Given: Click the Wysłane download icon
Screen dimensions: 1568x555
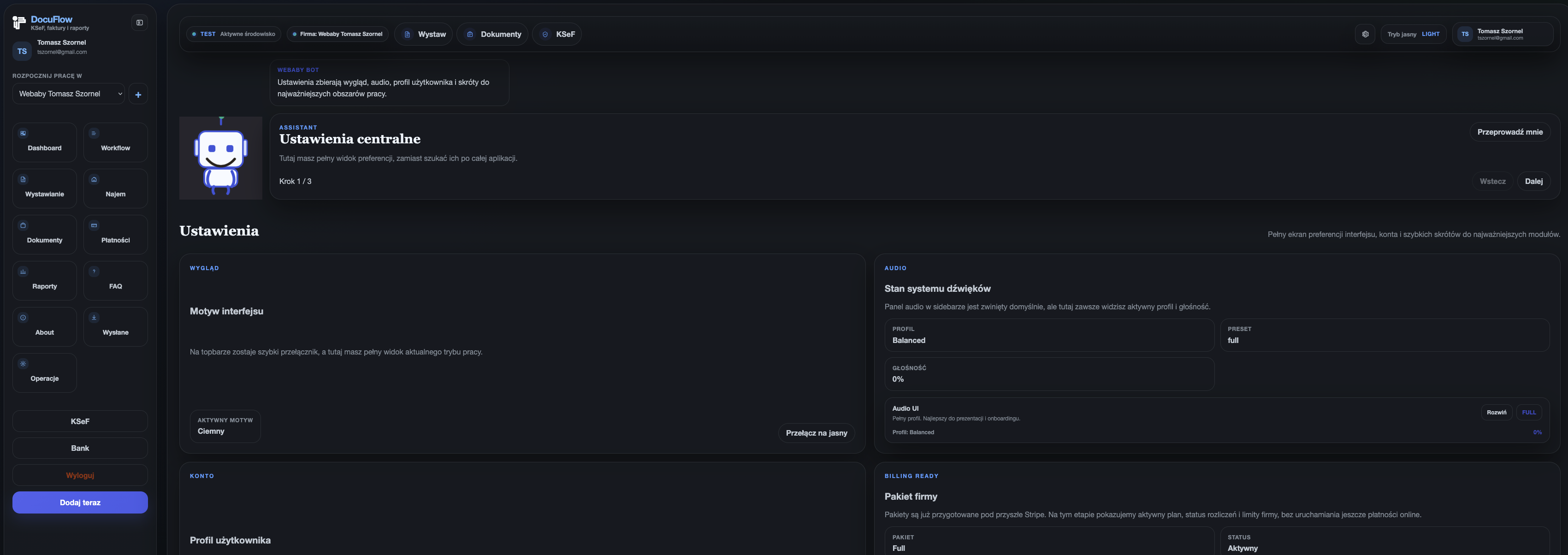Looking at the screenshot, I should 94,318.
